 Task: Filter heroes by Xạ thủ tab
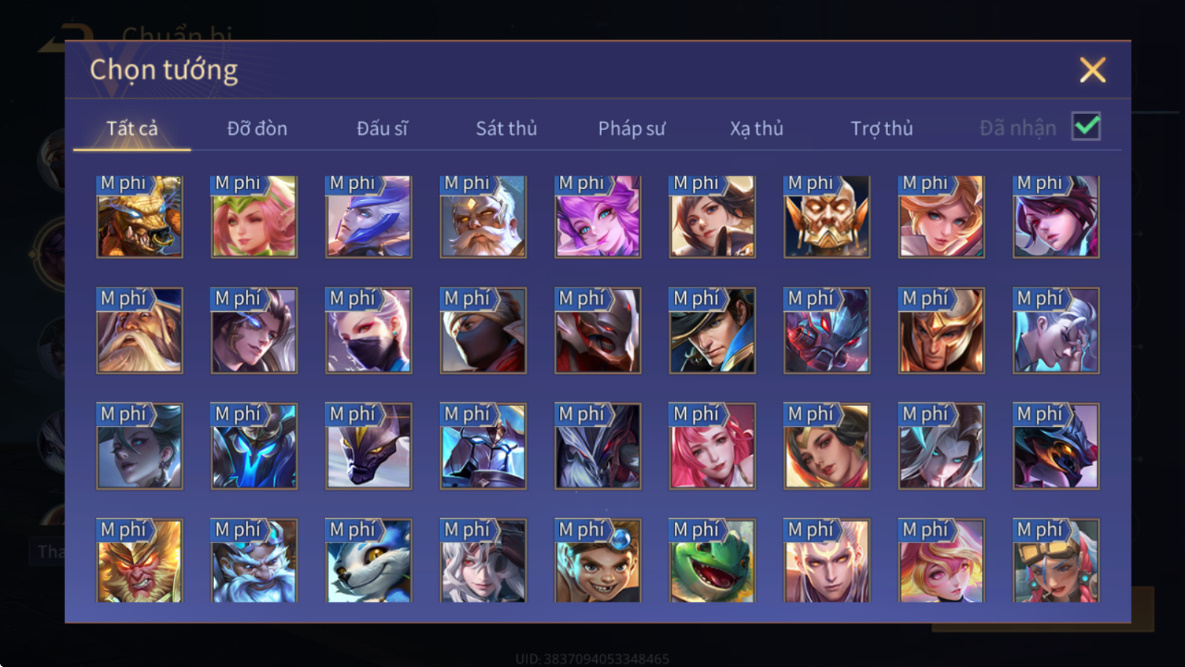click(756, 128)
